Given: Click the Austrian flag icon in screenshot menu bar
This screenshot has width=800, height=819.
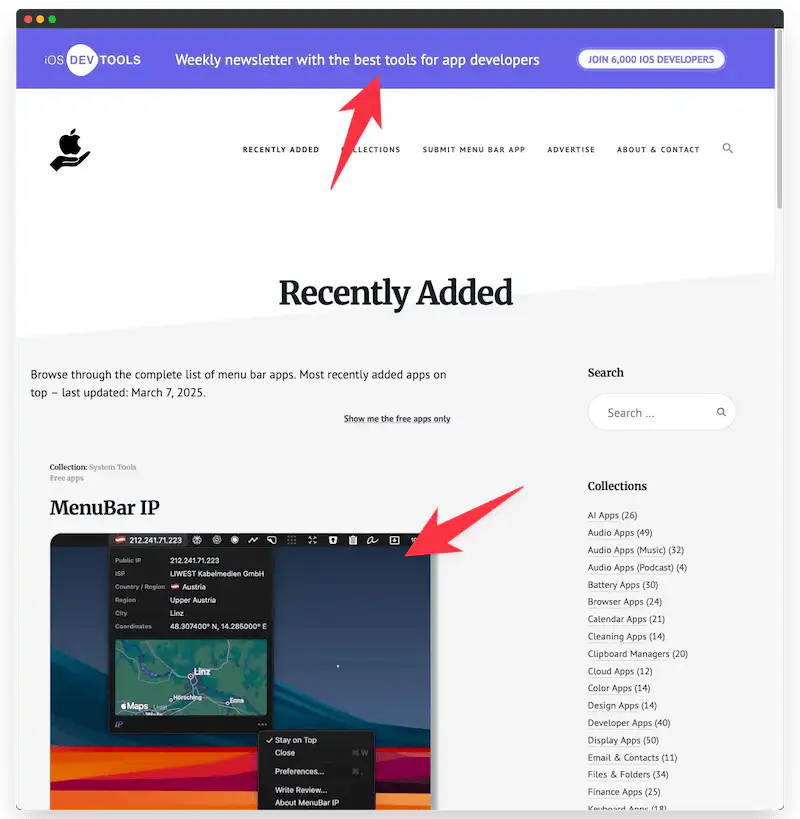Looking at the screenshot, I should point(120,540).
